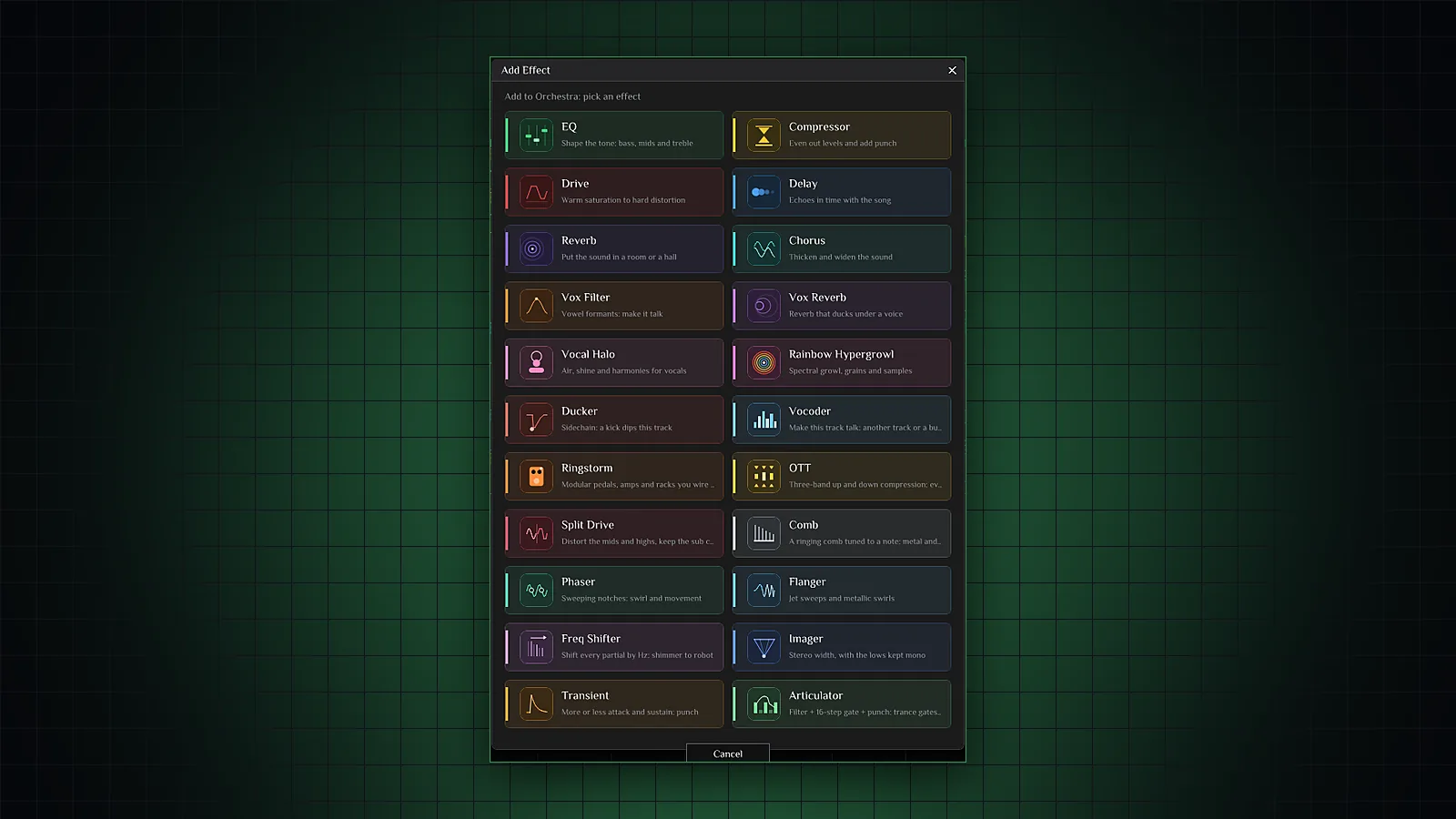Pick the Flanger sweep icon
This screenshot has height=819, width=1456.
coord(763,591)
